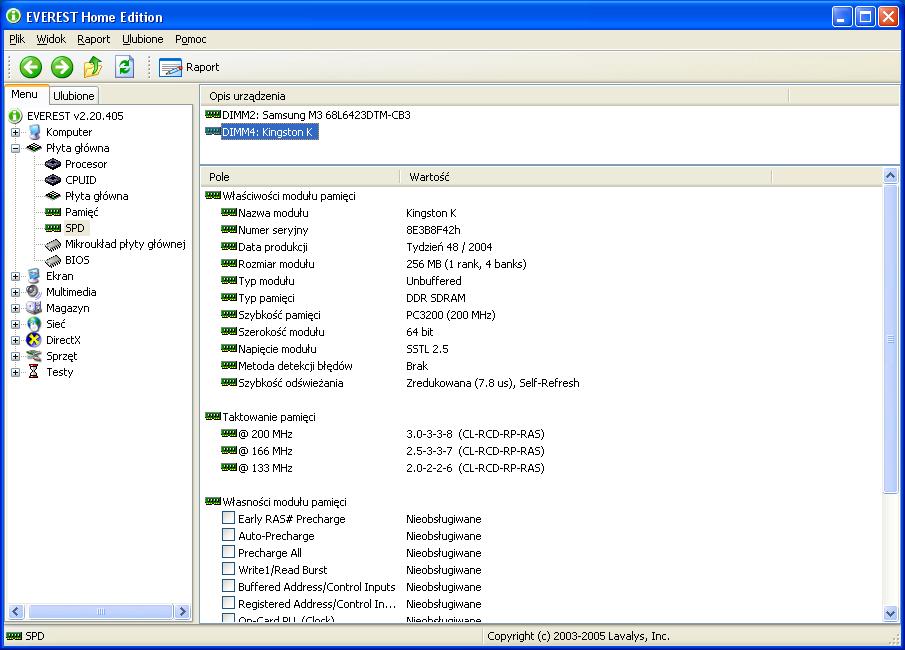Viewport: 905px width, 650px height.
Task: Click the Raport toolbar button
Action: click(189, 67)
